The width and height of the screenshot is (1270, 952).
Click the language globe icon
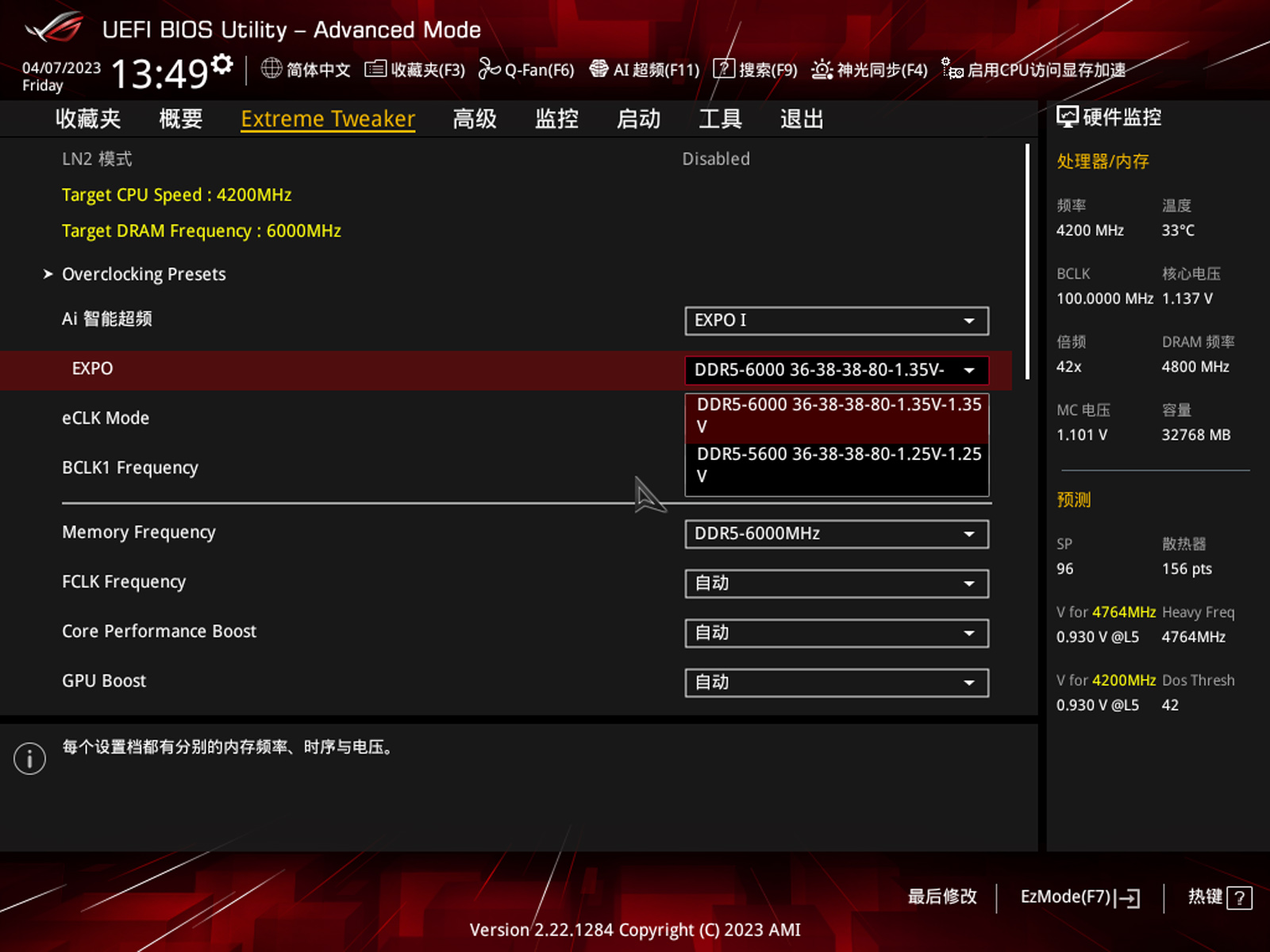click(x=271, y=69)
